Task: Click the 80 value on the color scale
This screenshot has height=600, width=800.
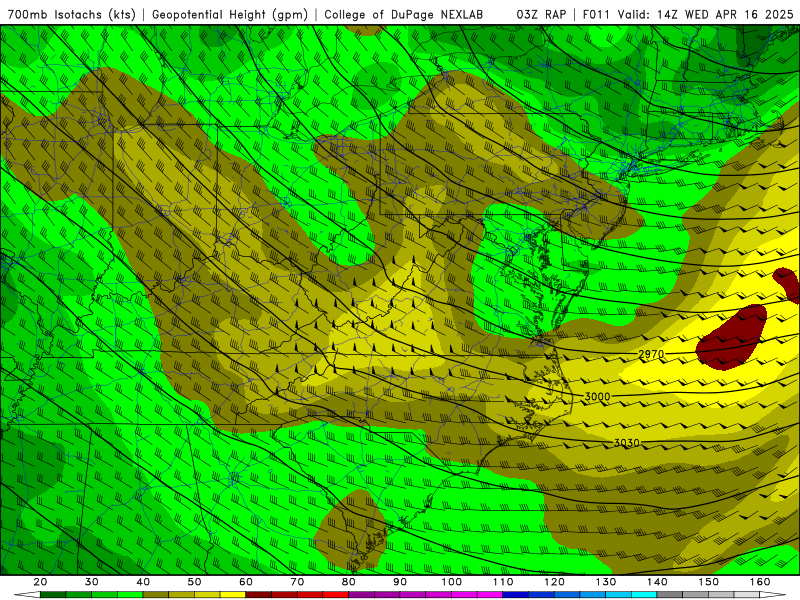Action: (348, 582)
